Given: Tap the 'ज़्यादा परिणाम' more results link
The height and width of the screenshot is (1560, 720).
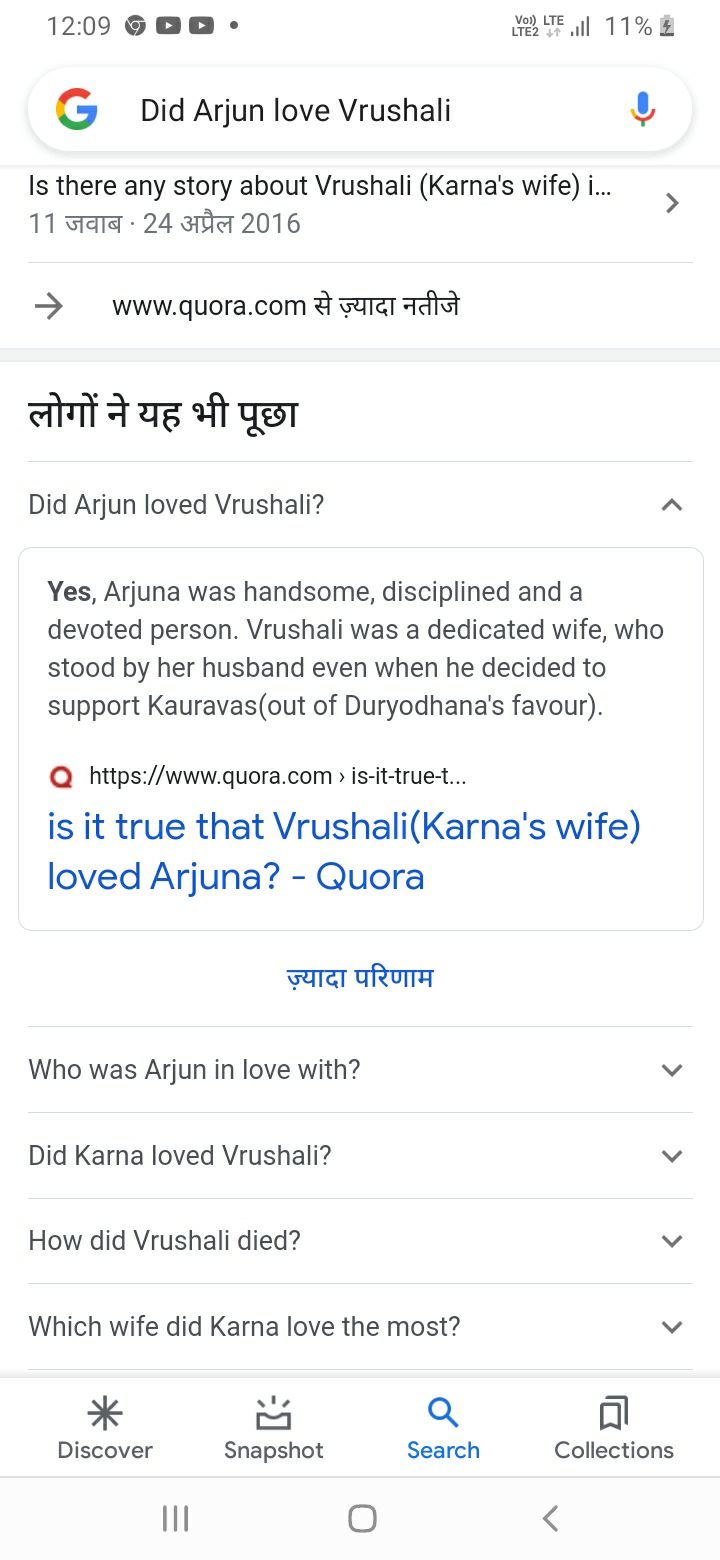Looking at the screenshot, I should [360, 977].
